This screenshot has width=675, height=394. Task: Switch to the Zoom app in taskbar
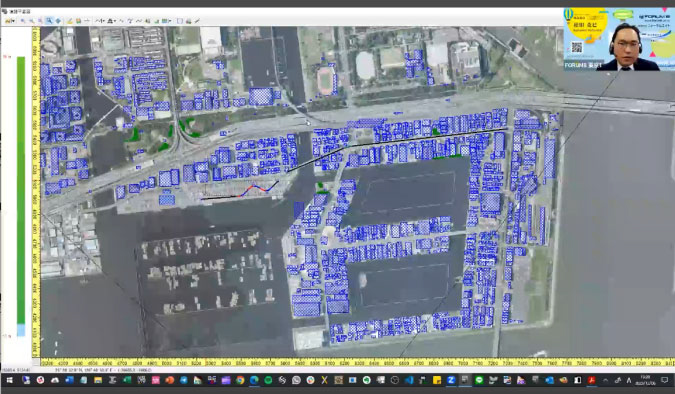pos(451,380)
